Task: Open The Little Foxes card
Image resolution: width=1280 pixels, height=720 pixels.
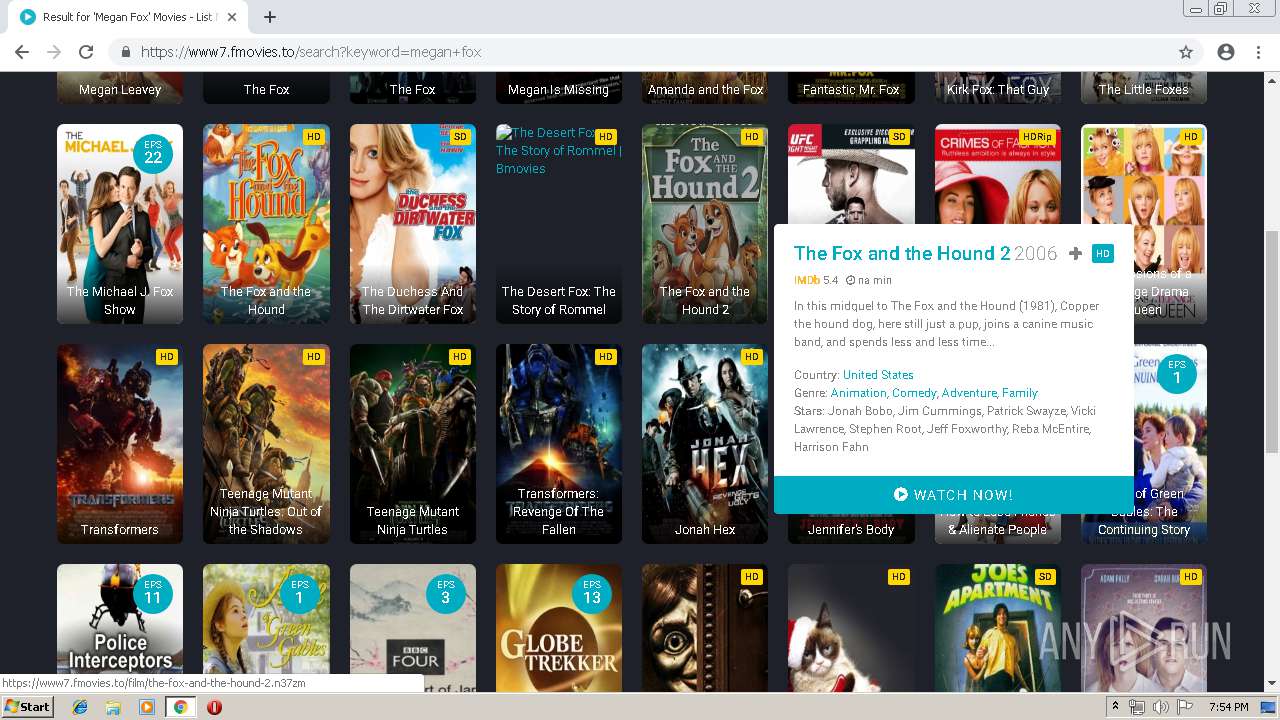Action: [1144, 88]
